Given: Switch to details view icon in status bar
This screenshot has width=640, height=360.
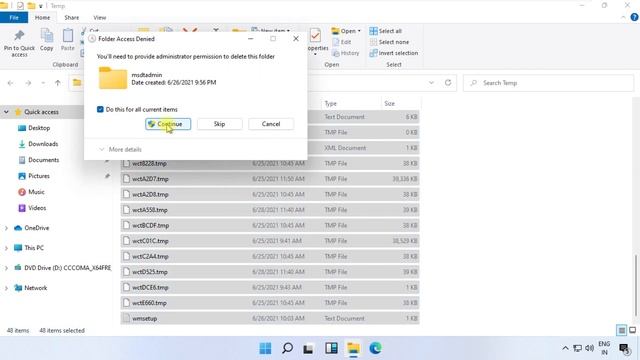Looking at the screenshot, I should [x=622, y=330].
